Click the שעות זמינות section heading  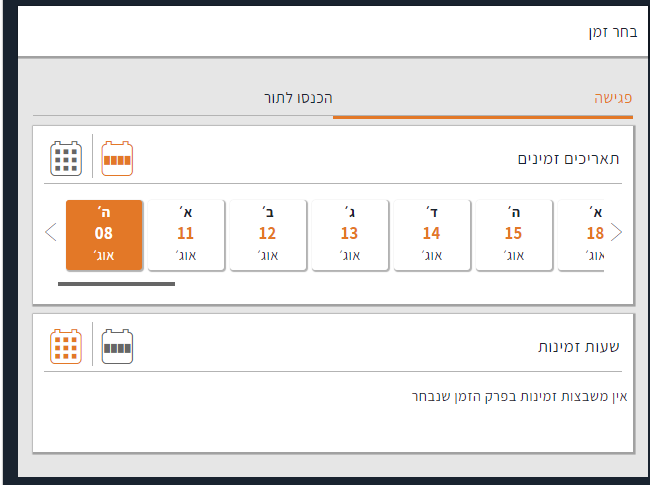pyautogui.click(x=580, y=347)
